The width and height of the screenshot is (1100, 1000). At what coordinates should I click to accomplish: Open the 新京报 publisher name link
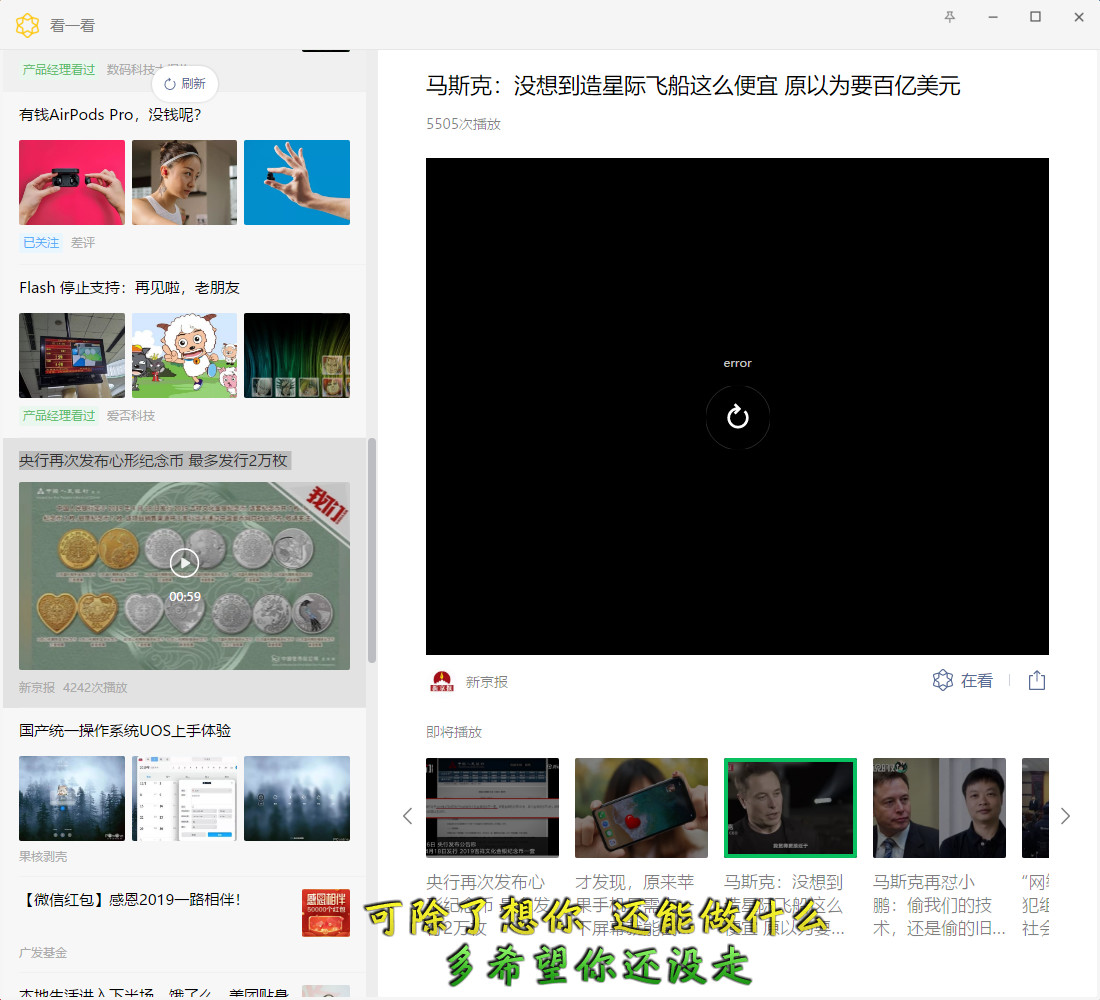487,682
